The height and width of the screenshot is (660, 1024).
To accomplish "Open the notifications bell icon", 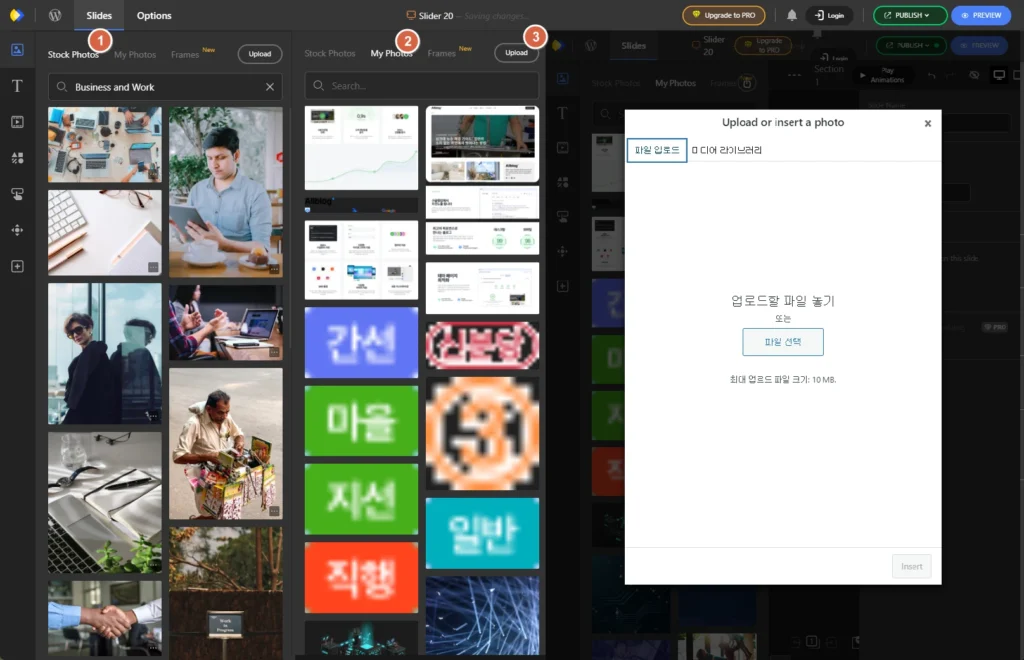I will pos(792,15).
